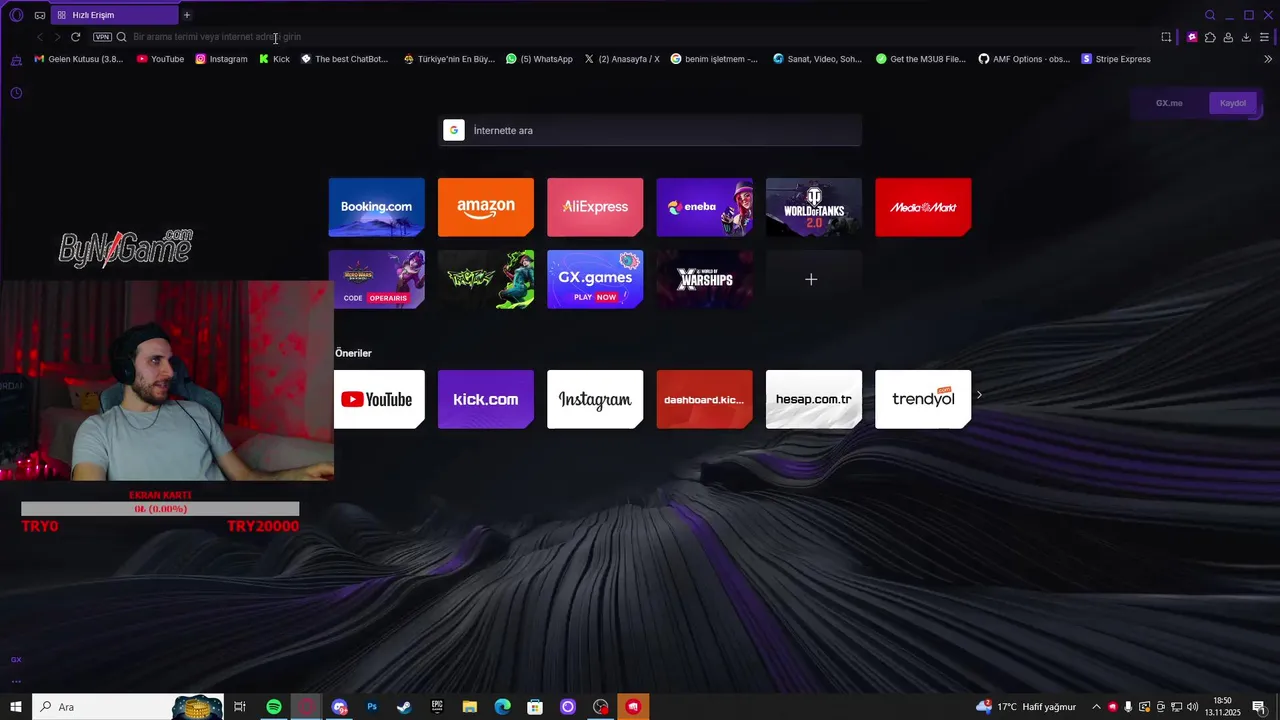The width and height of the screenshot is (1280, 720).
Task: Open the Gelen Kutusu Gmail bookmark
Action: tap(79, 59)
